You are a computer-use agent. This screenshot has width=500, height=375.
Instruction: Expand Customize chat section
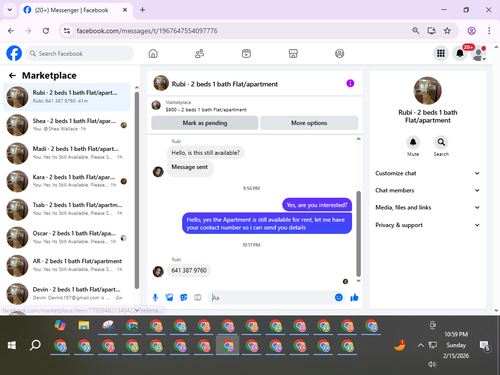tap(427, 173)
